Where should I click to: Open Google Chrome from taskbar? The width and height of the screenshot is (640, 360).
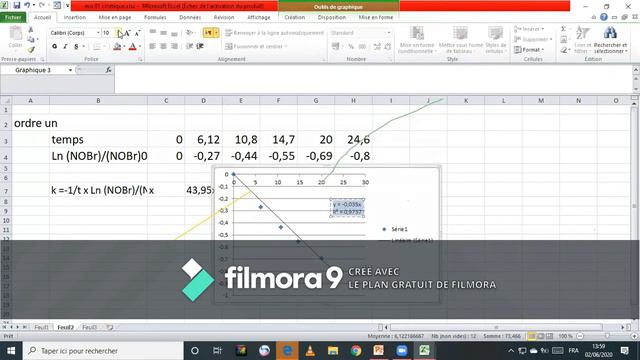[356, 351]
